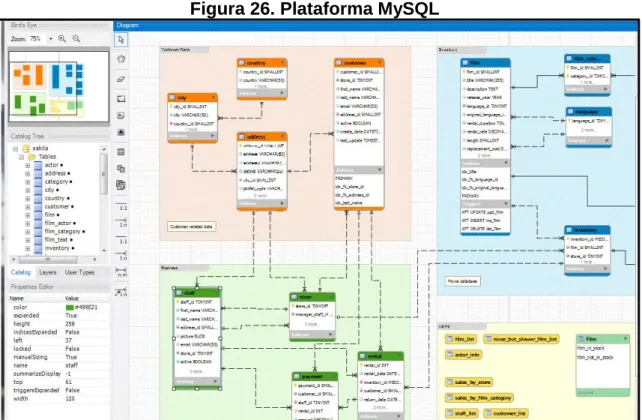Open the Zoom percentage dropdown
Screen dimensions: 642x420
51,39
